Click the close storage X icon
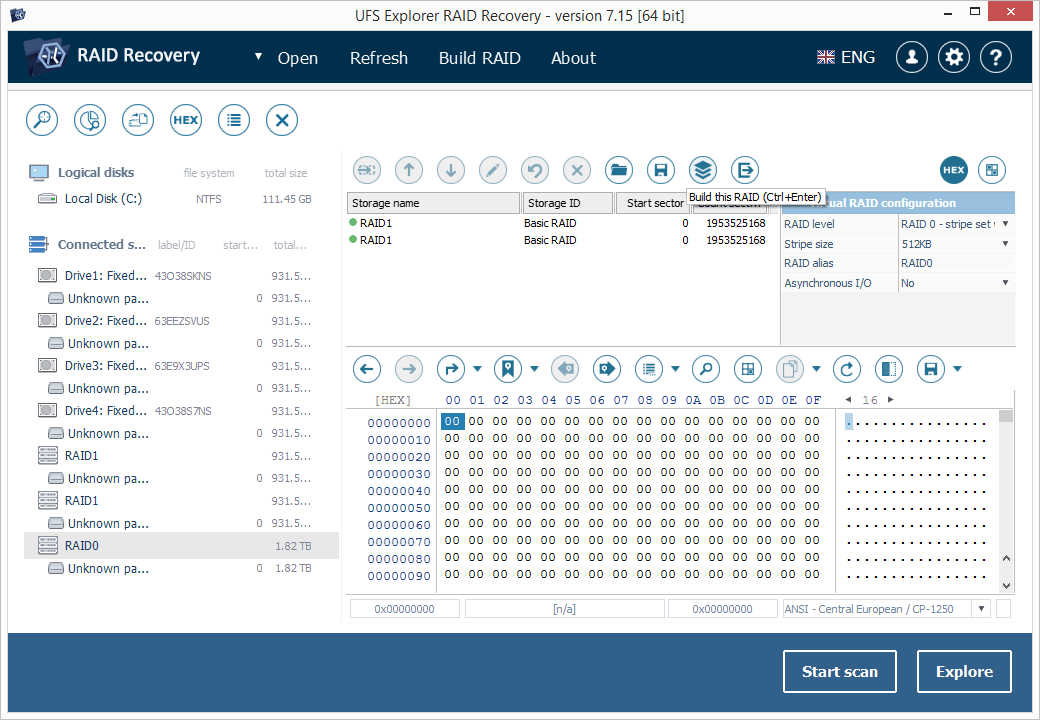This screenshot has width=1040, height=720. pos(282,120)
